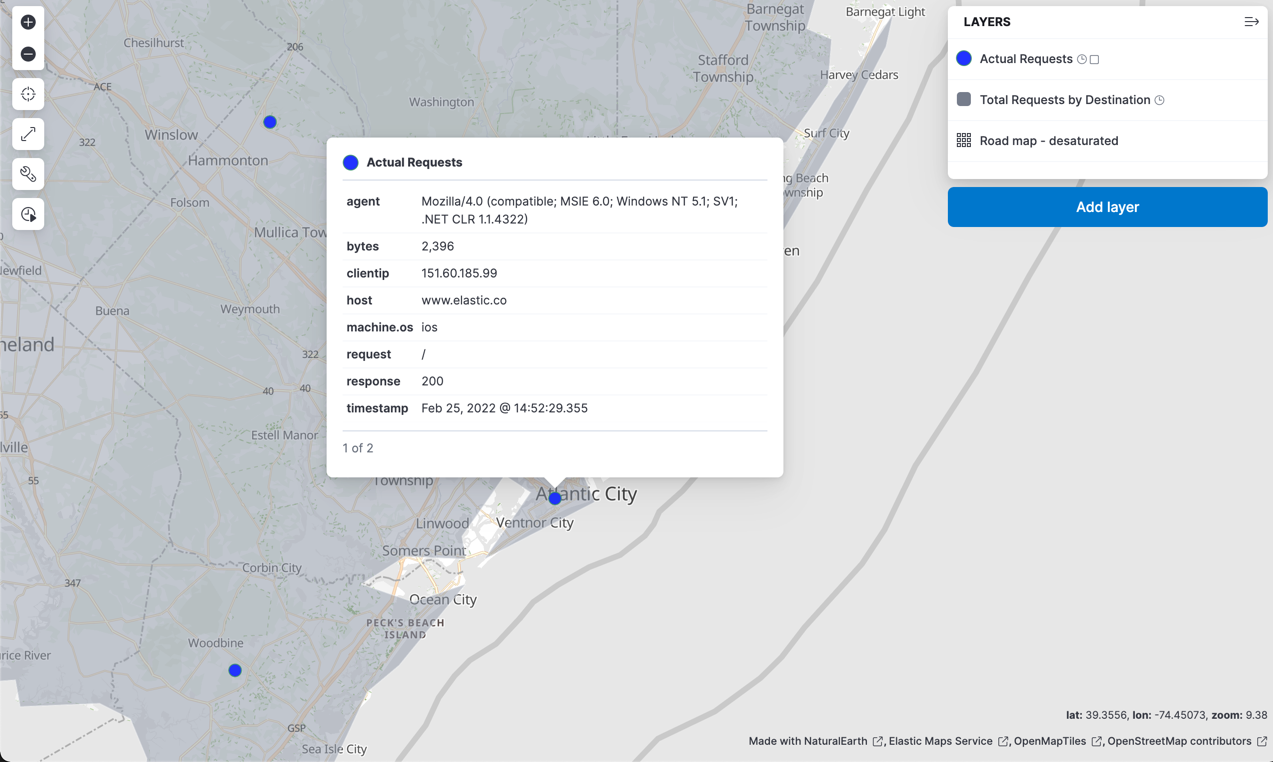Open Total Requests by Destination layer menu
Screen dimensions: 1273x762
[x=1064, y=100]
